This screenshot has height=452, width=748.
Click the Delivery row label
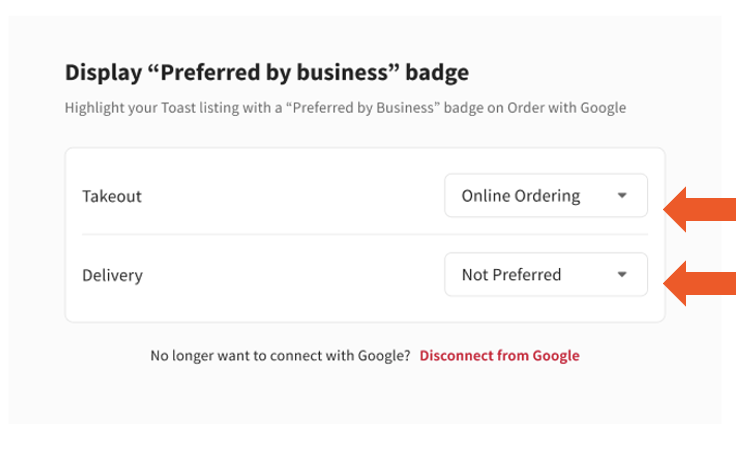point(112,275)
